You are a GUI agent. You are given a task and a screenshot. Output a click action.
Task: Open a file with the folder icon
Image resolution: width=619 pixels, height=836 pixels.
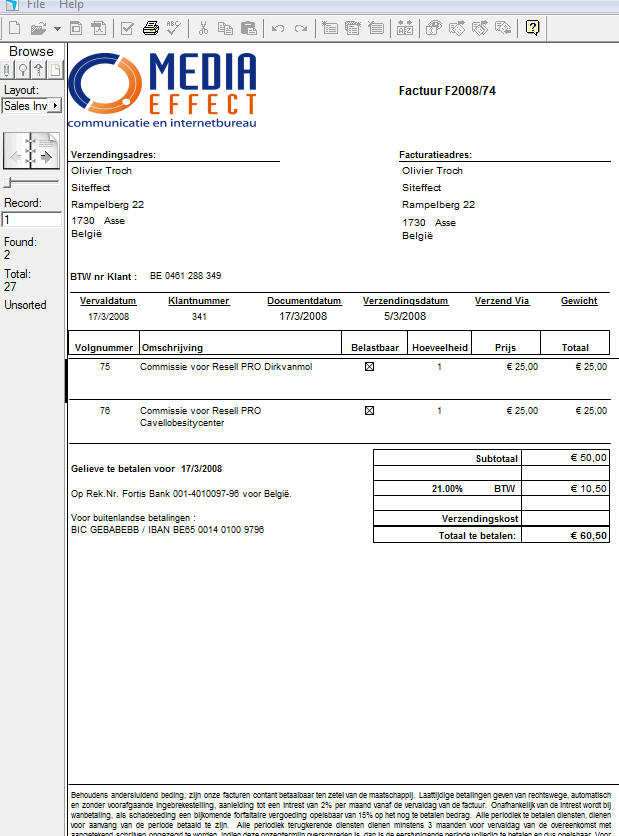[38, 28]
